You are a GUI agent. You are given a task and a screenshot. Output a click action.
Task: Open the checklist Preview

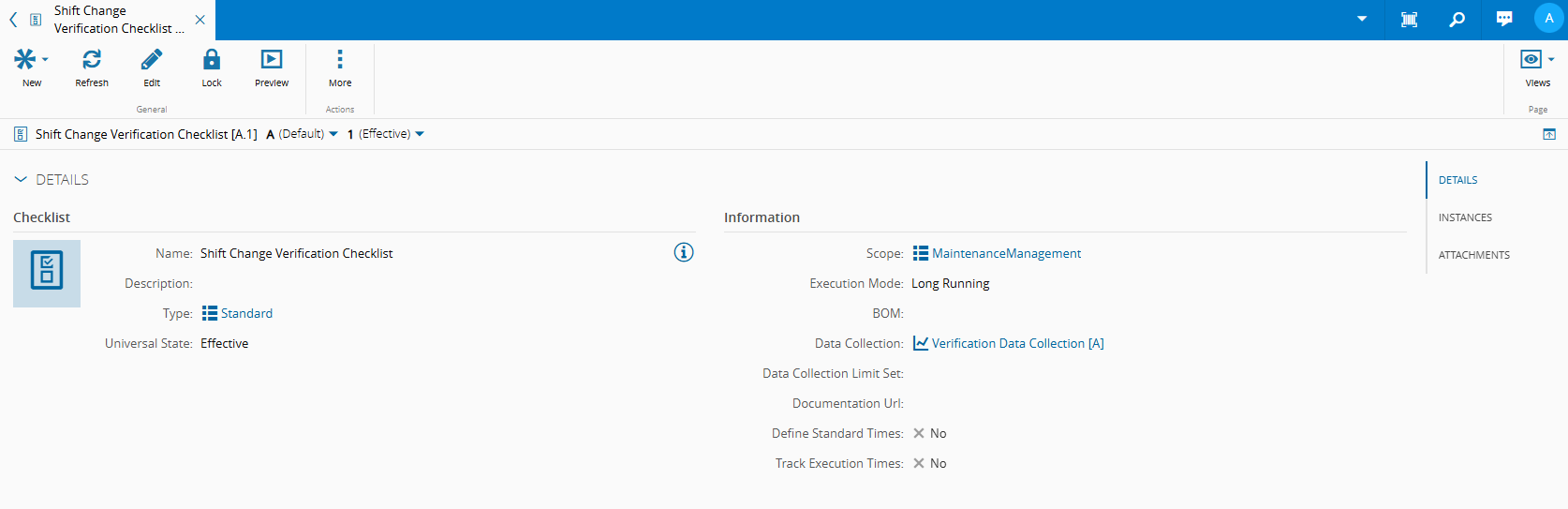click(x=272, y=60)
